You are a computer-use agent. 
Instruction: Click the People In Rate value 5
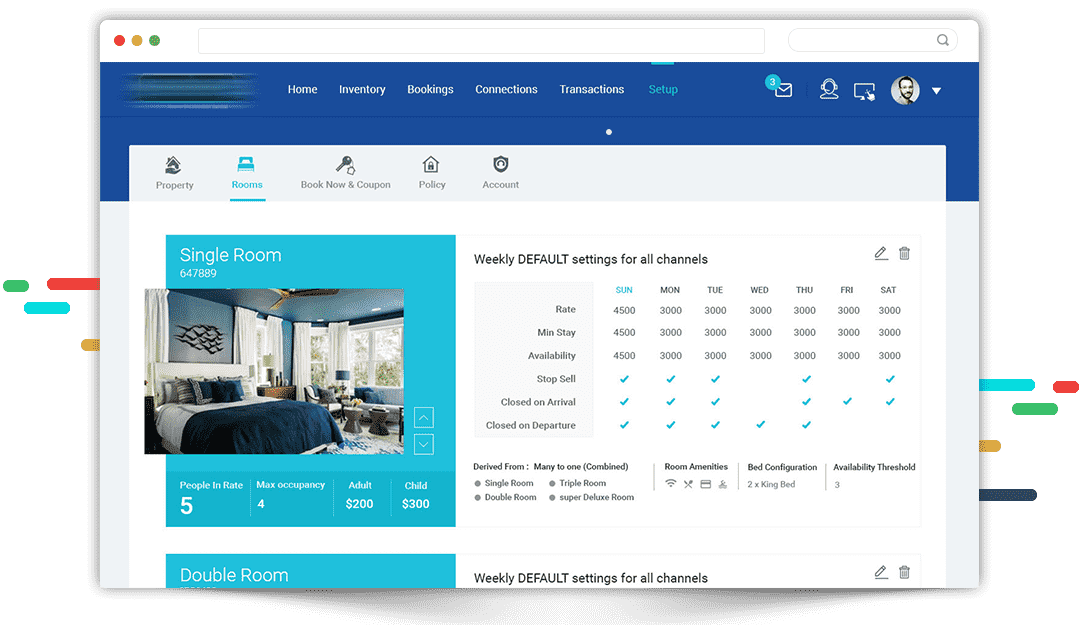[x=186, y=506]
